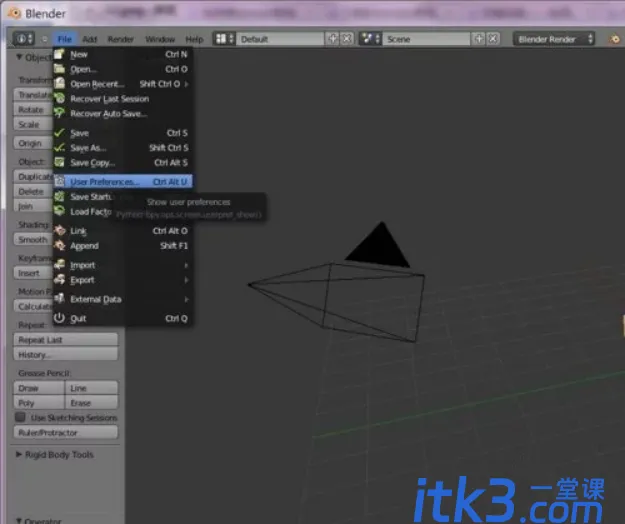Open the File menu
Viewport: 625px width, 524px height.
64,39
